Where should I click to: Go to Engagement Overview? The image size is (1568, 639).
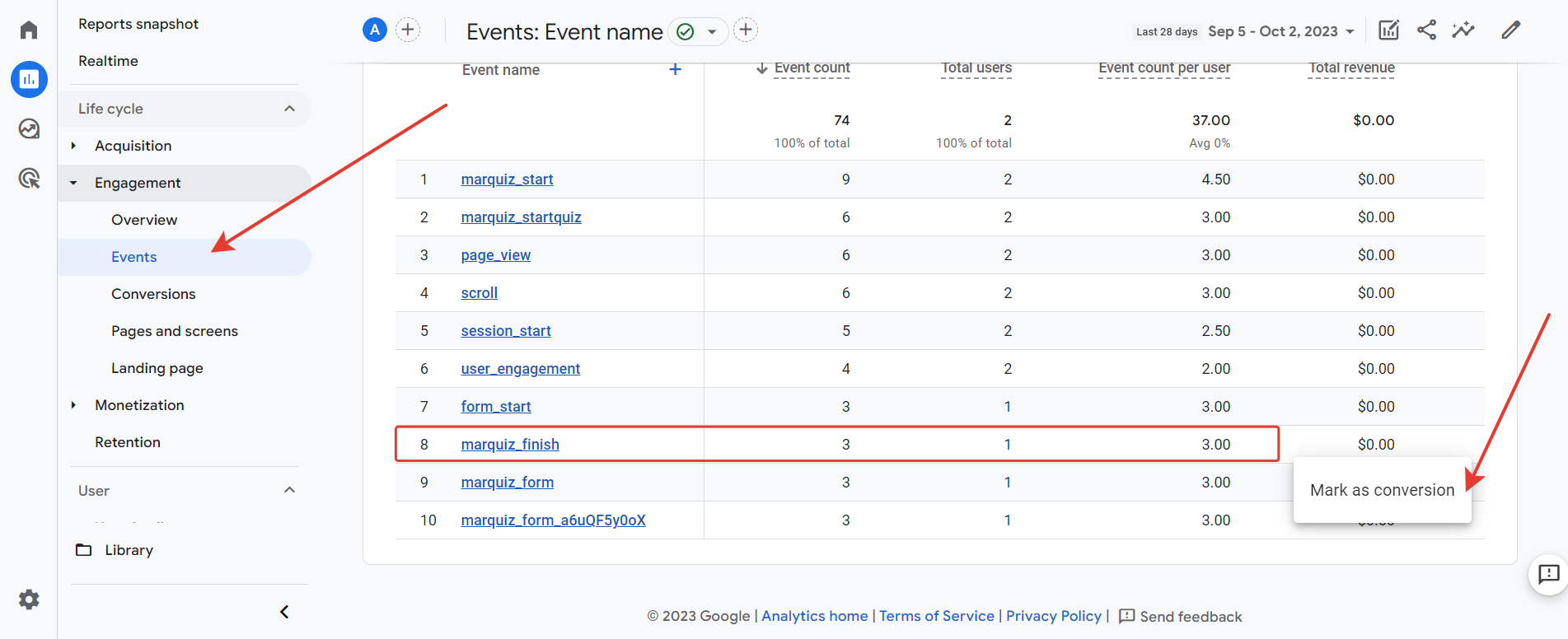pos(144,220)
